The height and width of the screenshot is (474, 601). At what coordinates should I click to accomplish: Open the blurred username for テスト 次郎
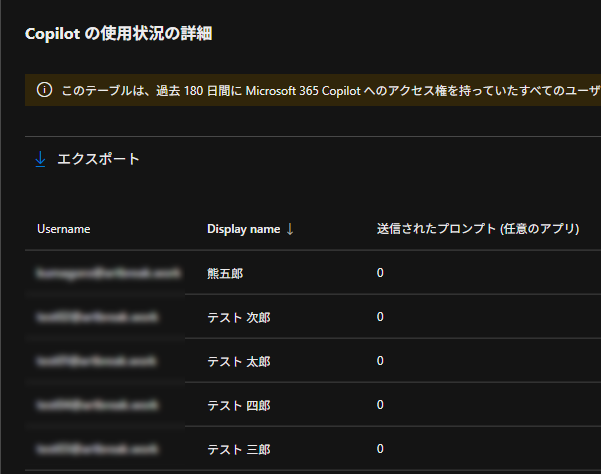pyautogui.click(x=97, y=317)
